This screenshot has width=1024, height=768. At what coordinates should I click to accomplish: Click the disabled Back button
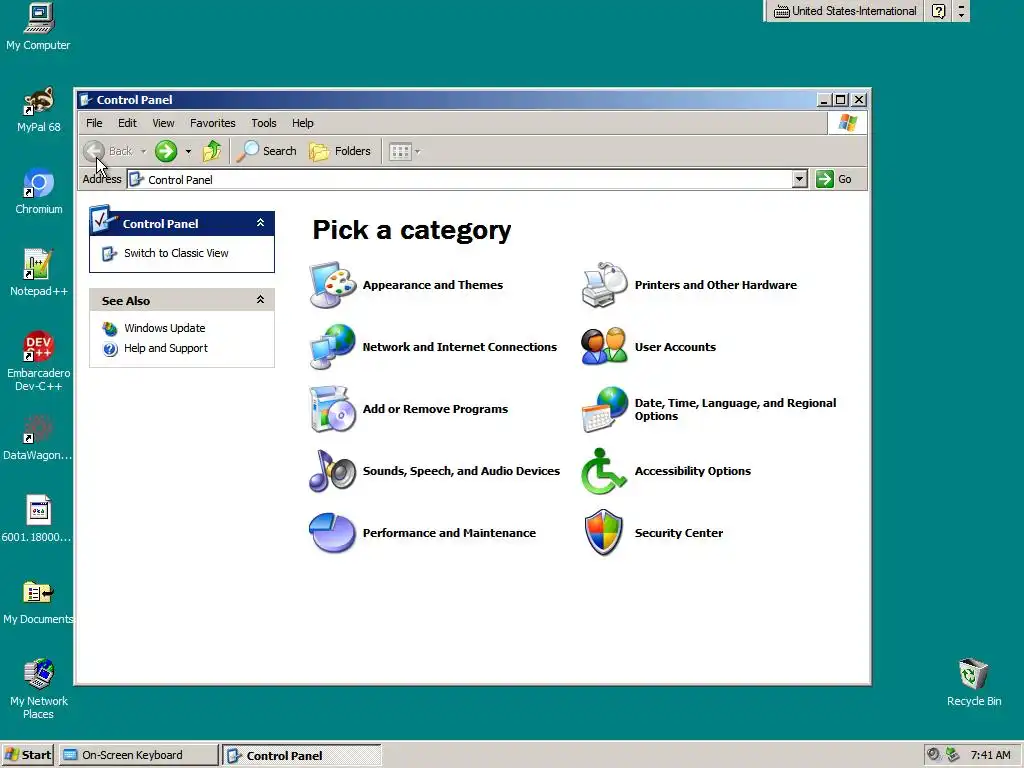tap(108, 152)
